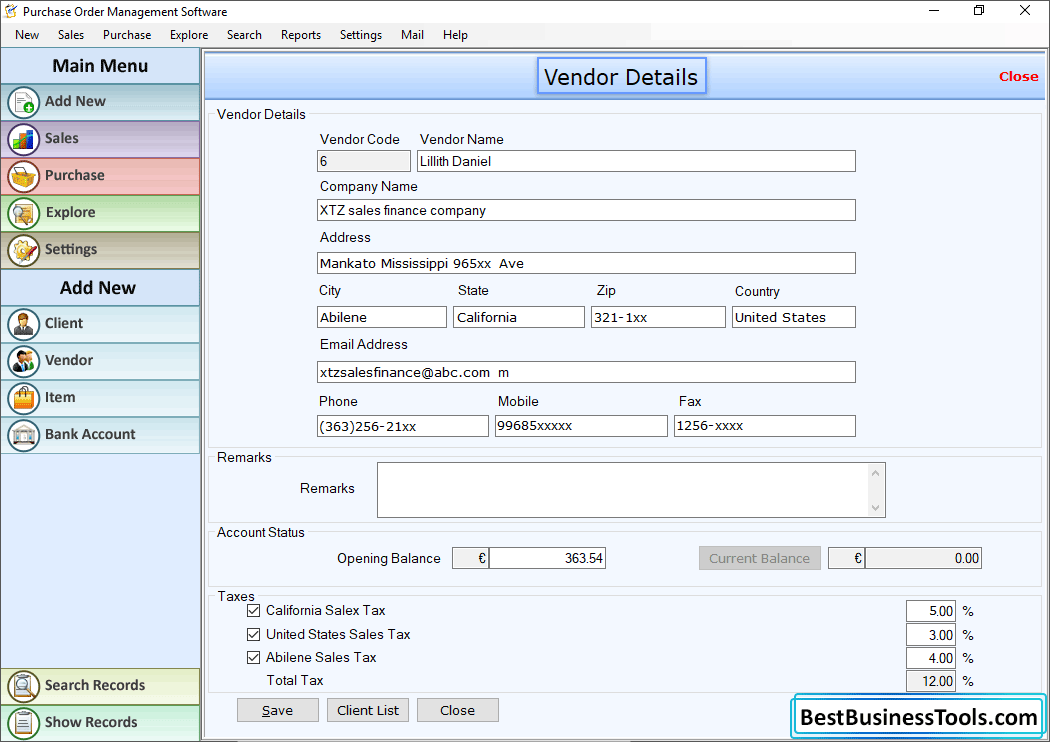Screen dimensions: 1050x742
Task: Open the Item icon in sidebar
Action: pyautogui.click(x=24, y=398)
